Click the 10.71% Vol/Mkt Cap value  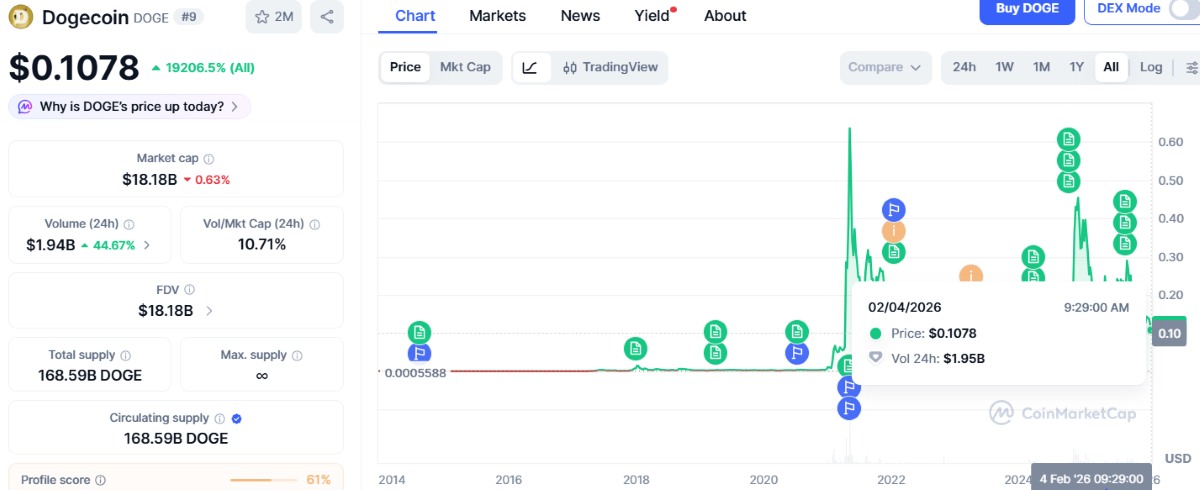(262, 244)
